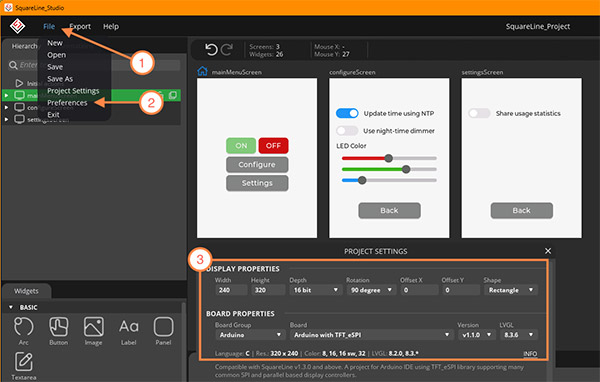Open the Depth 16 bit dropdown

[315, 290]
